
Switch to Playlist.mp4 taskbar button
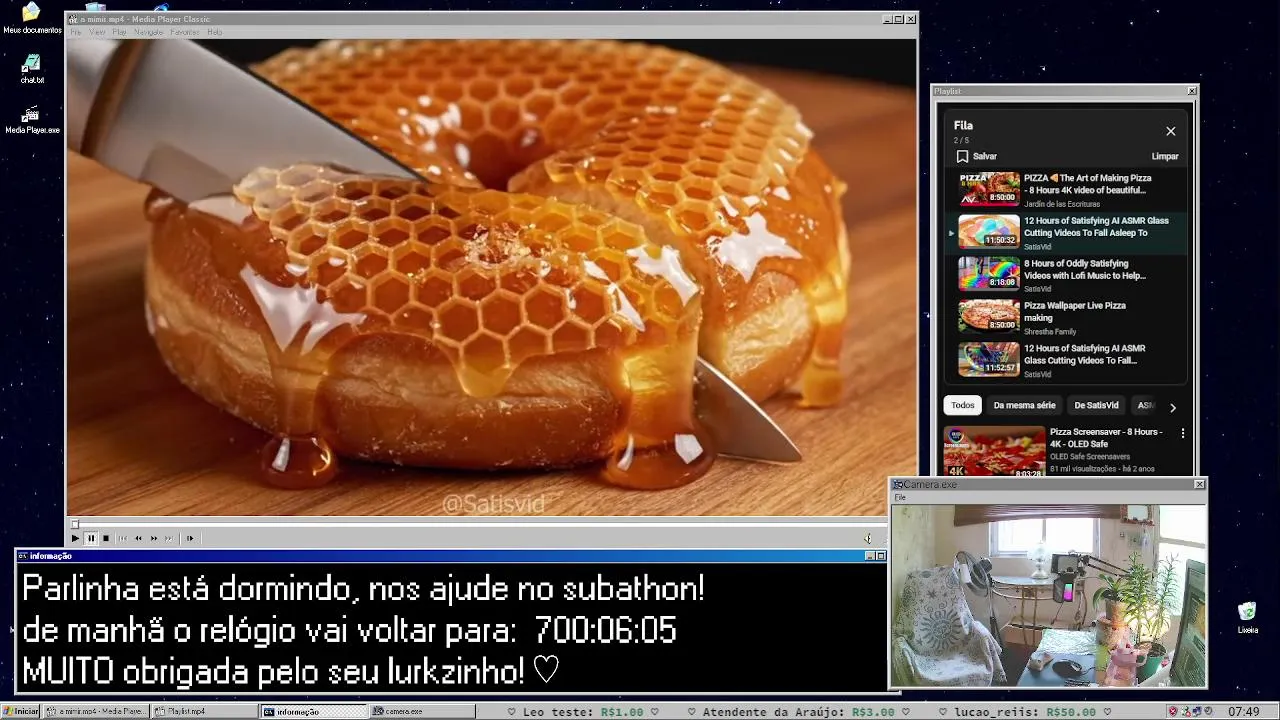[x=203, y=711]
